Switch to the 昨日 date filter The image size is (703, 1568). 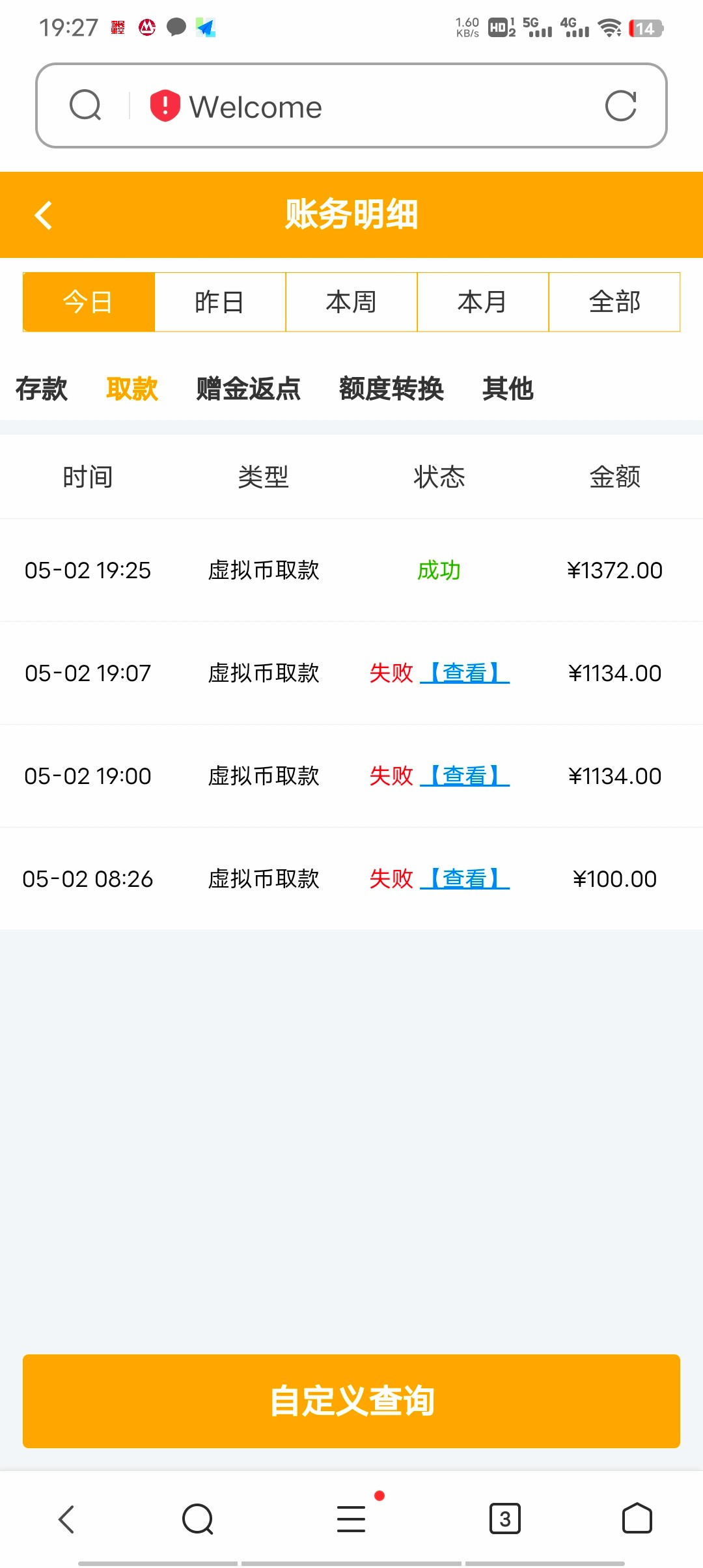coord(220,302)
